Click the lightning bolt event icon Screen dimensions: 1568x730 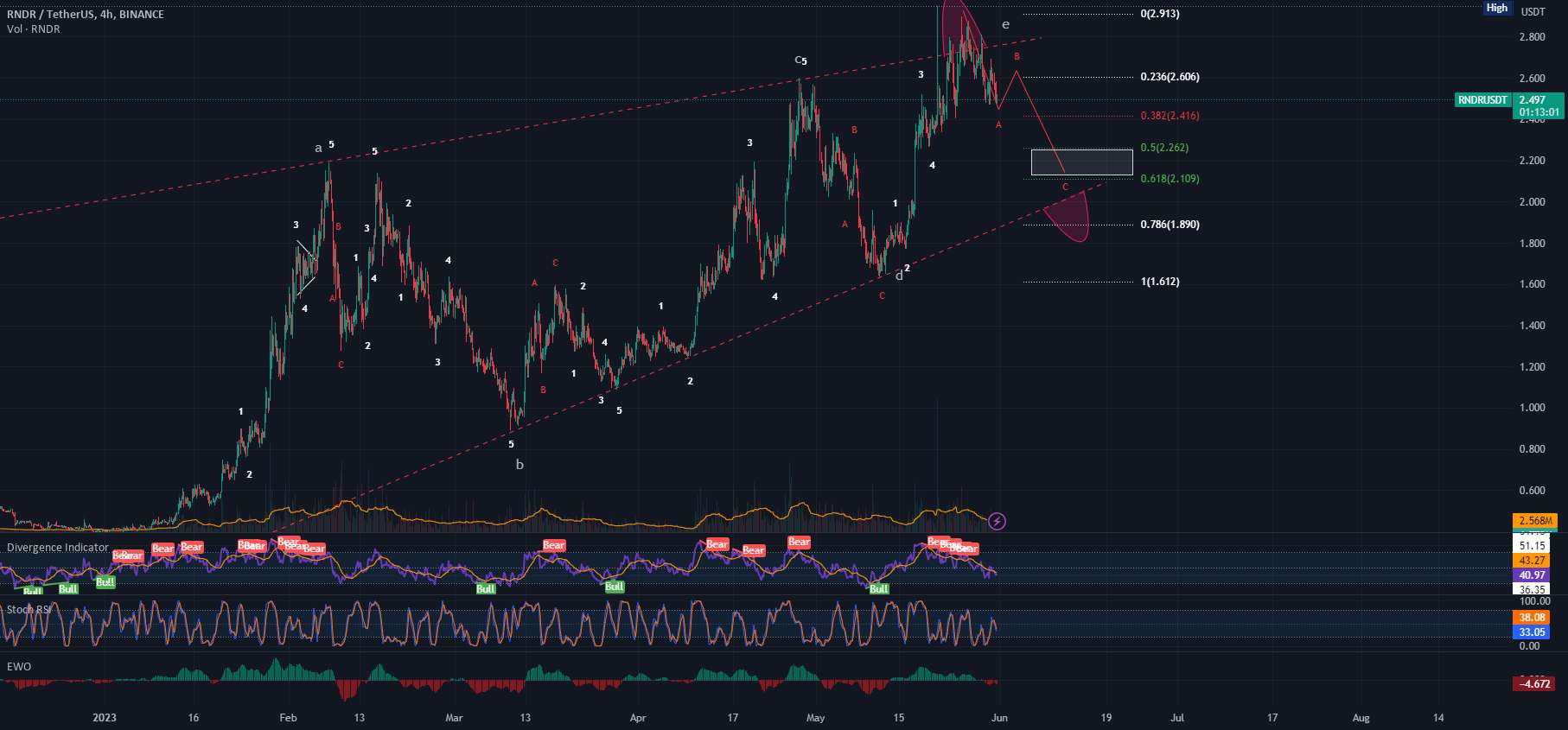coord(997,521)
